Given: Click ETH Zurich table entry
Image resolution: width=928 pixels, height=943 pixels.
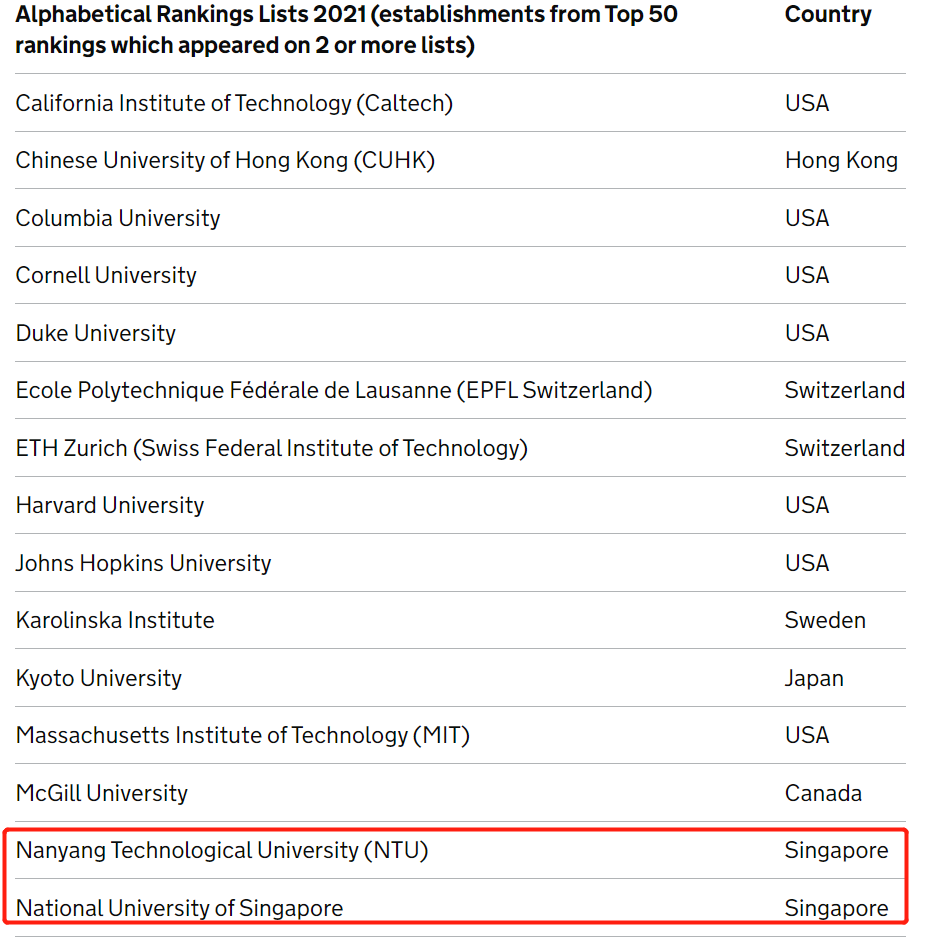Looking at the screenshot, I should [x=271, y=448].
